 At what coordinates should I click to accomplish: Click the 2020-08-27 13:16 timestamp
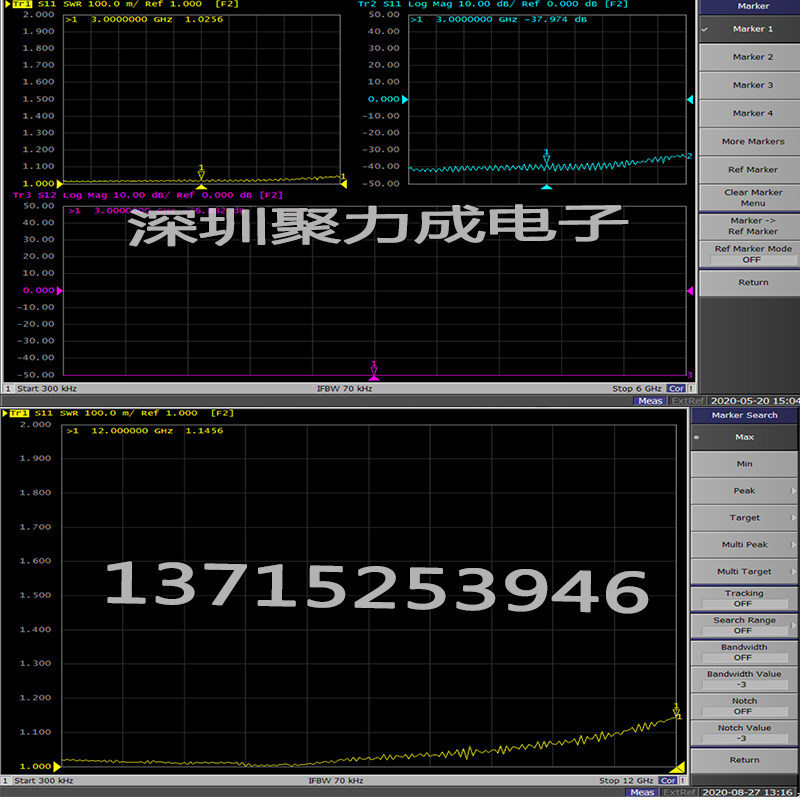tap(747, 792)
